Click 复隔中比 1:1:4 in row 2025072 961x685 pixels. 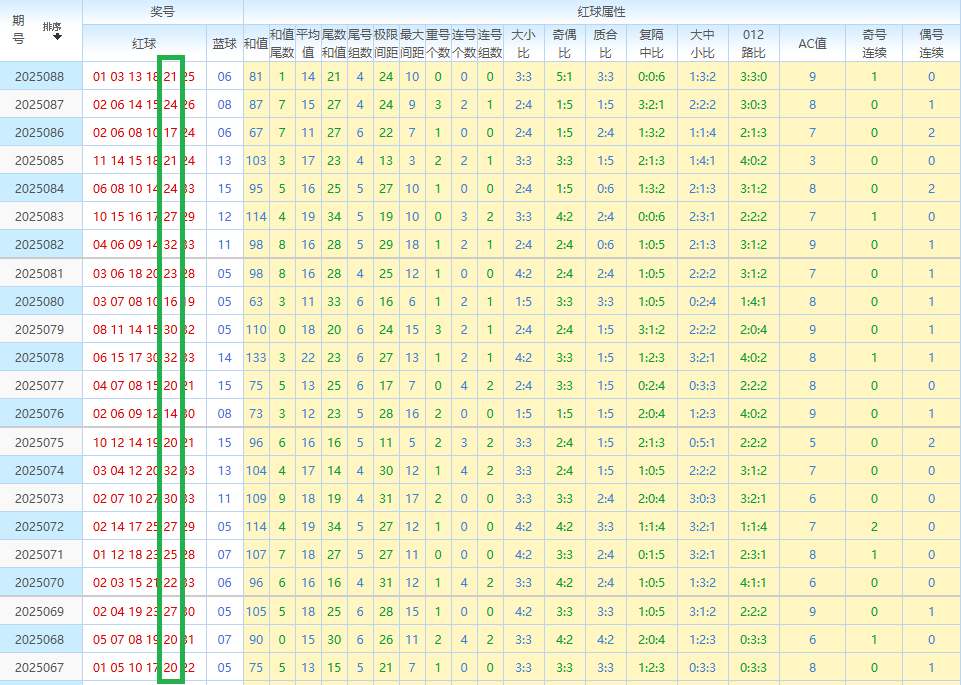[651, 526]
